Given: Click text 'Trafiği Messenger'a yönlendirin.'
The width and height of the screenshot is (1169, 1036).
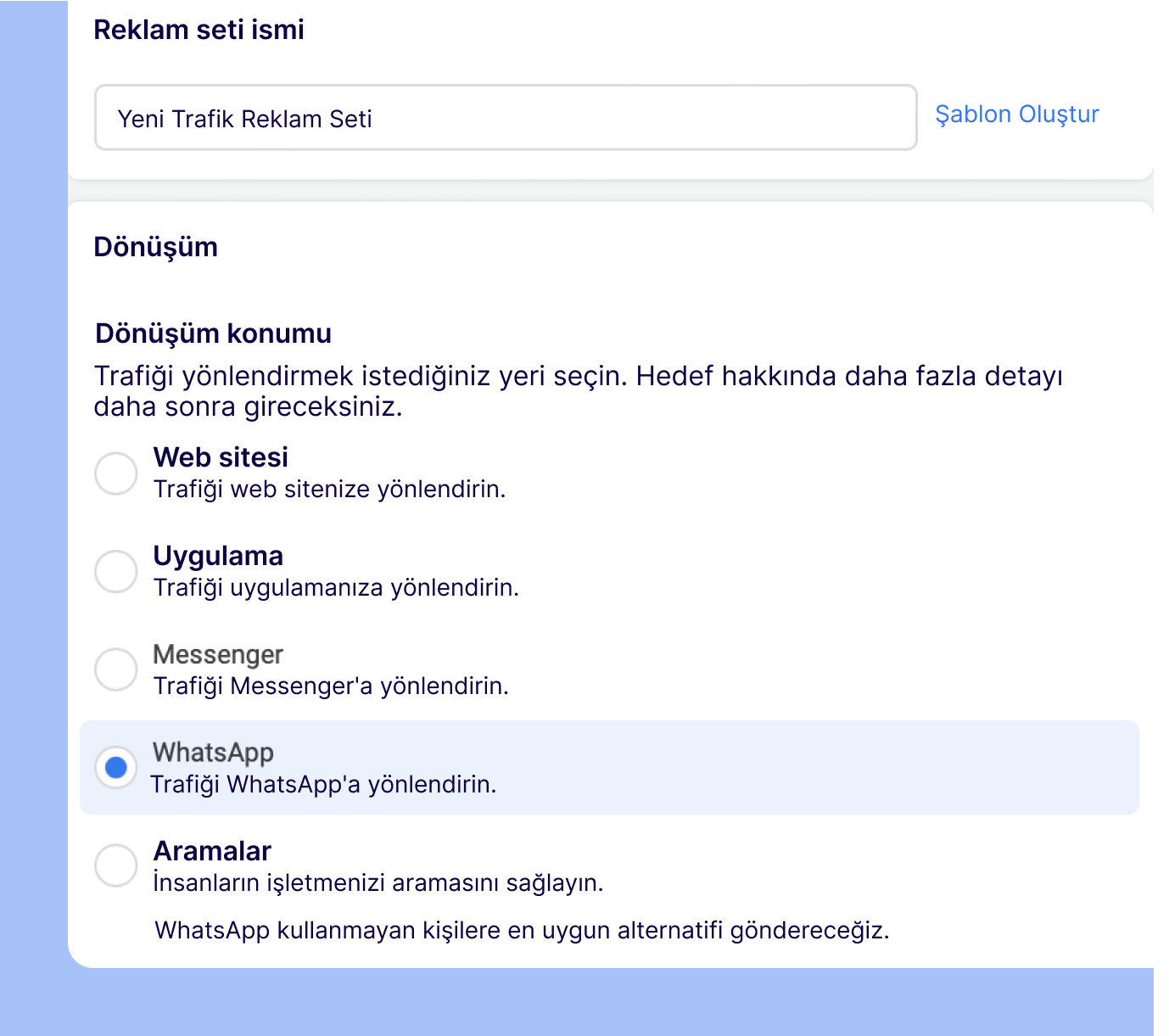Looking at the screenshot, I should tap(331, 686).
